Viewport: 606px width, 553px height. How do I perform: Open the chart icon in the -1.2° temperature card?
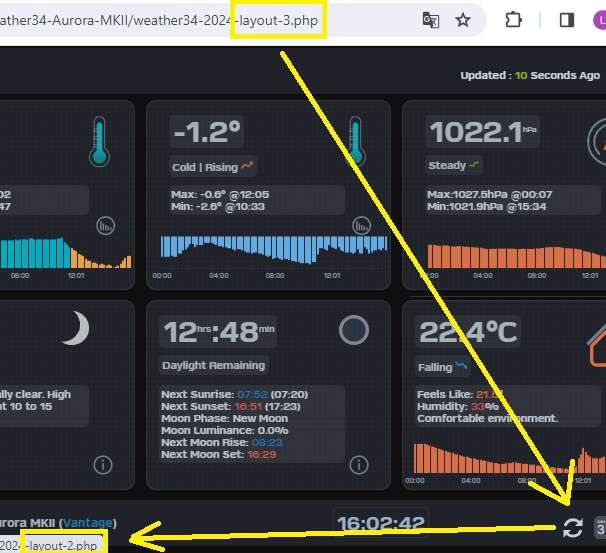(362, 226)
